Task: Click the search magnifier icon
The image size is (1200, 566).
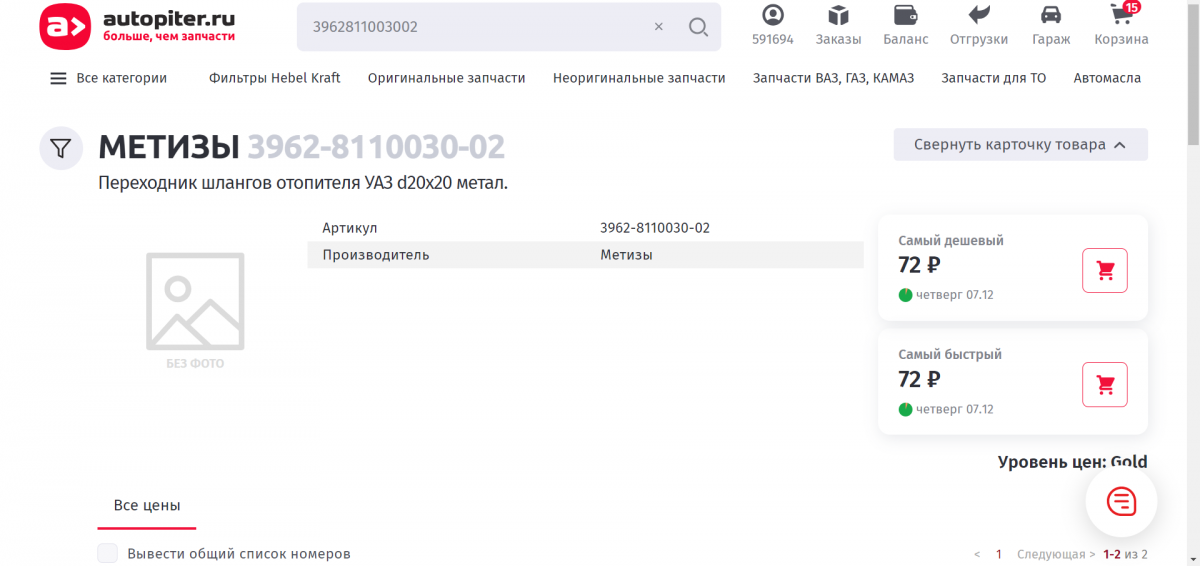Action: (698, 27)
